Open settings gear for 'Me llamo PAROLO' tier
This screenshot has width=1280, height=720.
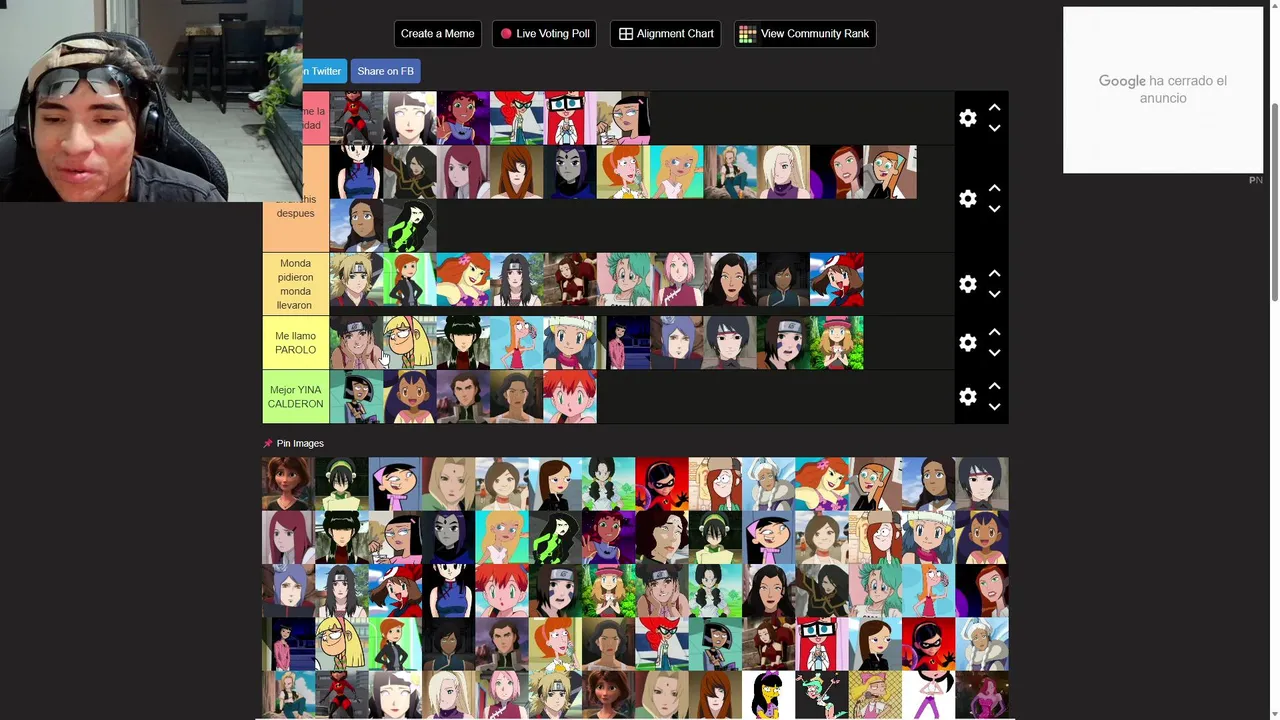[x=967, y=343]
